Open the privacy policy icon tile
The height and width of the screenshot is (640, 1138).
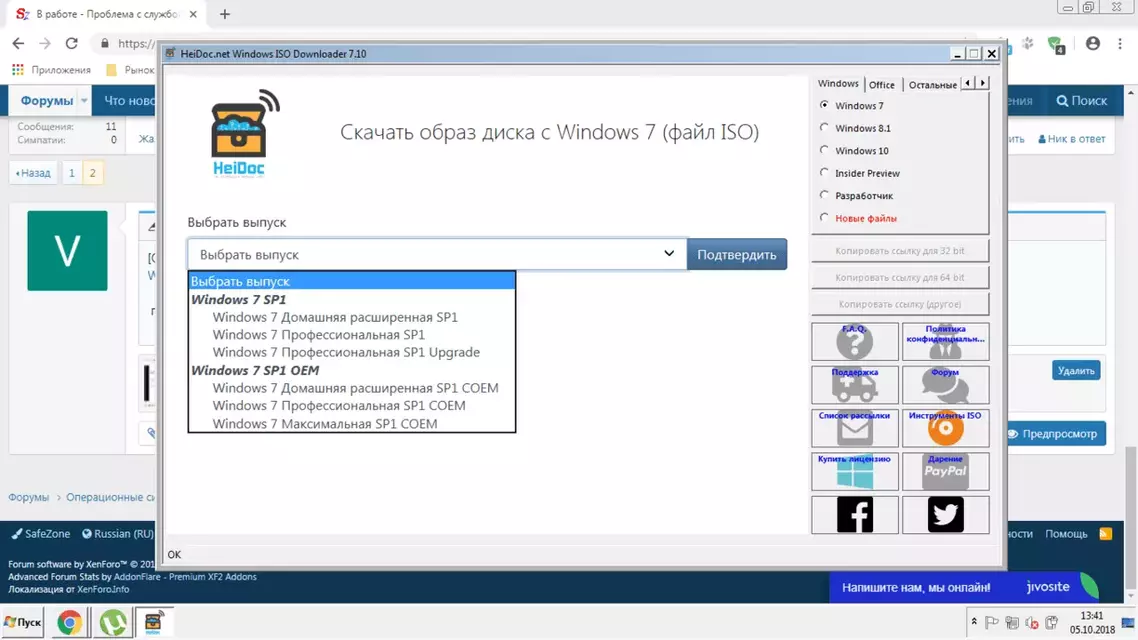pos(945,341)
